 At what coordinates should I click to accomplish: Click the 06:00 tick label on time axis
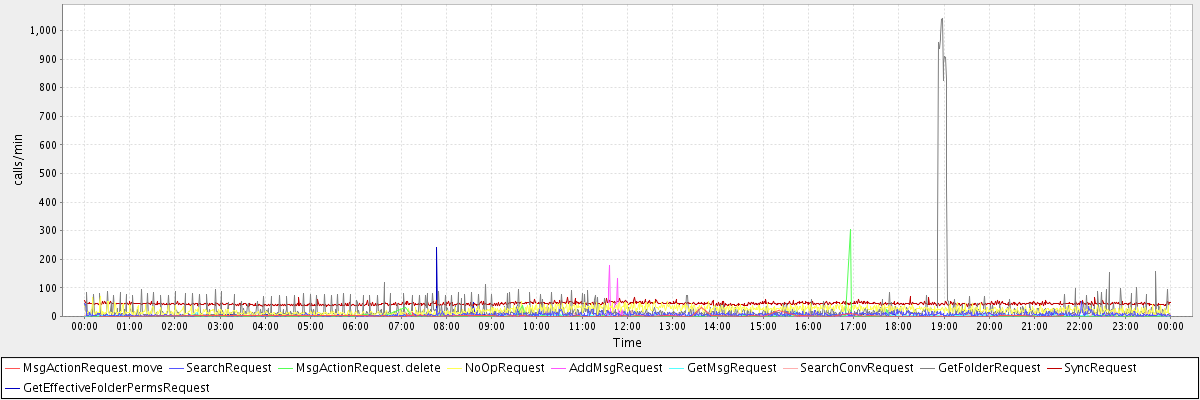point(356,326)
